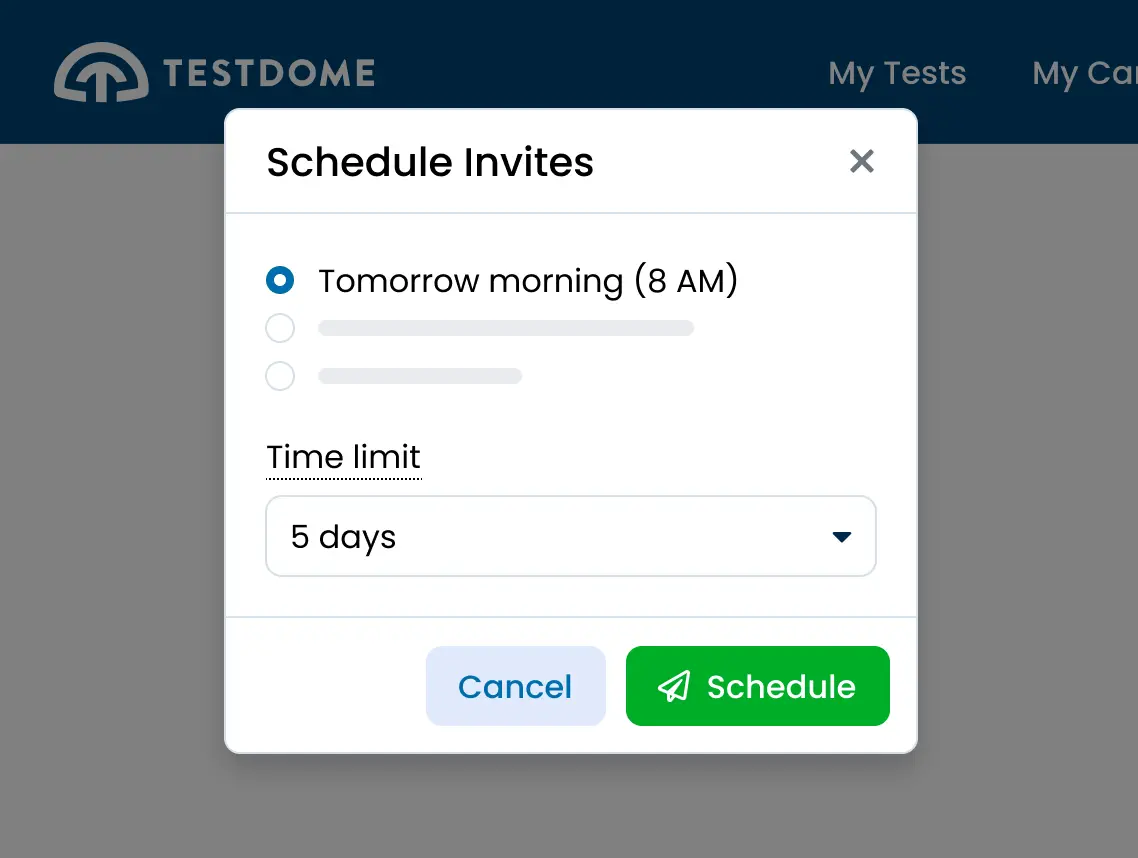The width and height of the screenshot is (1138, 858).
Task: Select the Tomorrow morning (8 AM) radio button
Action: click(280, 280)
